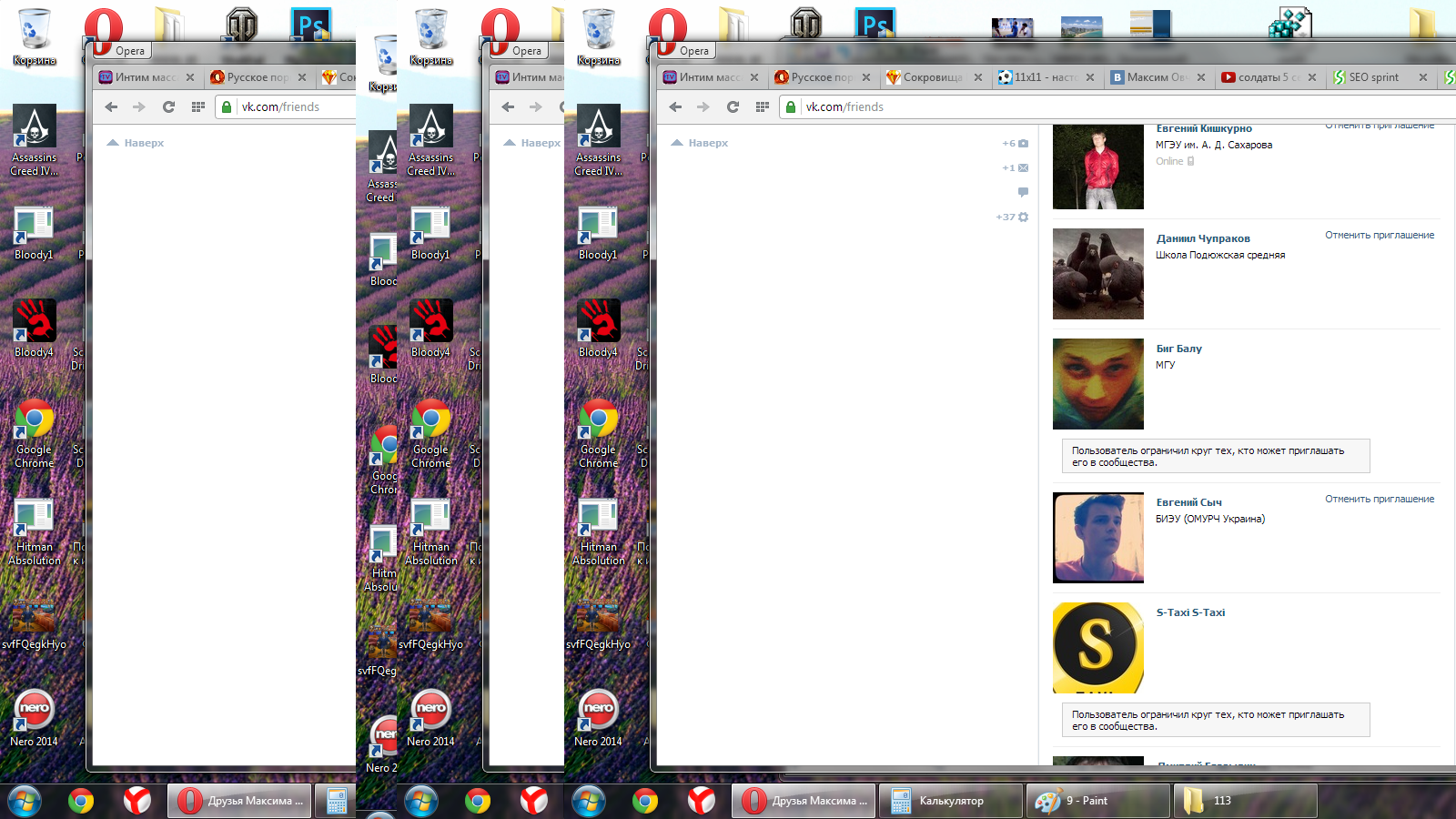Switch to the Калькулятор taskbar button

(950, 801)
